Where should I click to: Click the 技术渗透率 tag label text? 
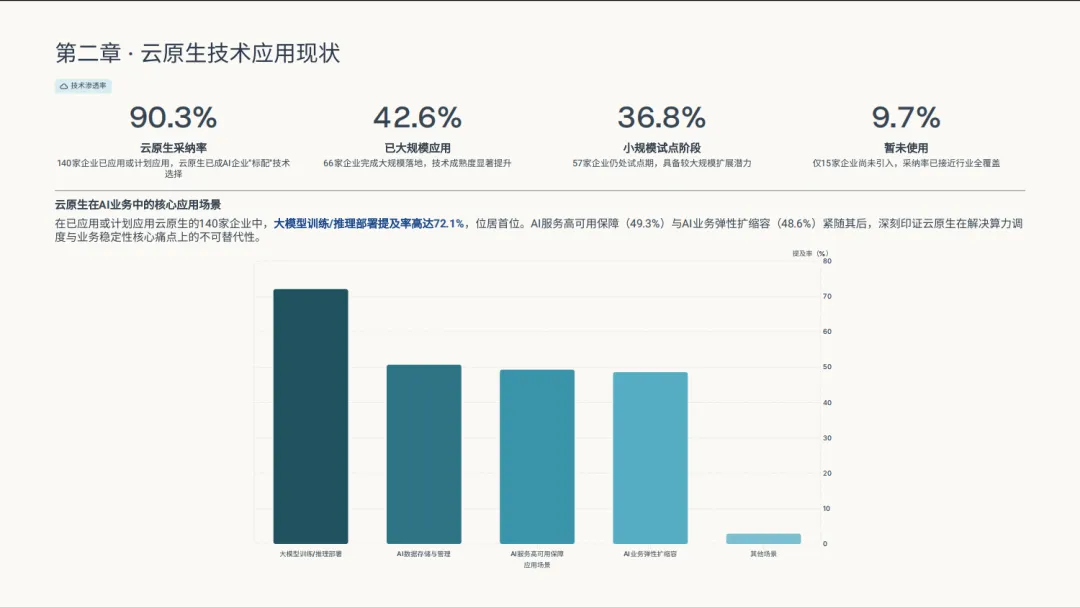[88, 86]
